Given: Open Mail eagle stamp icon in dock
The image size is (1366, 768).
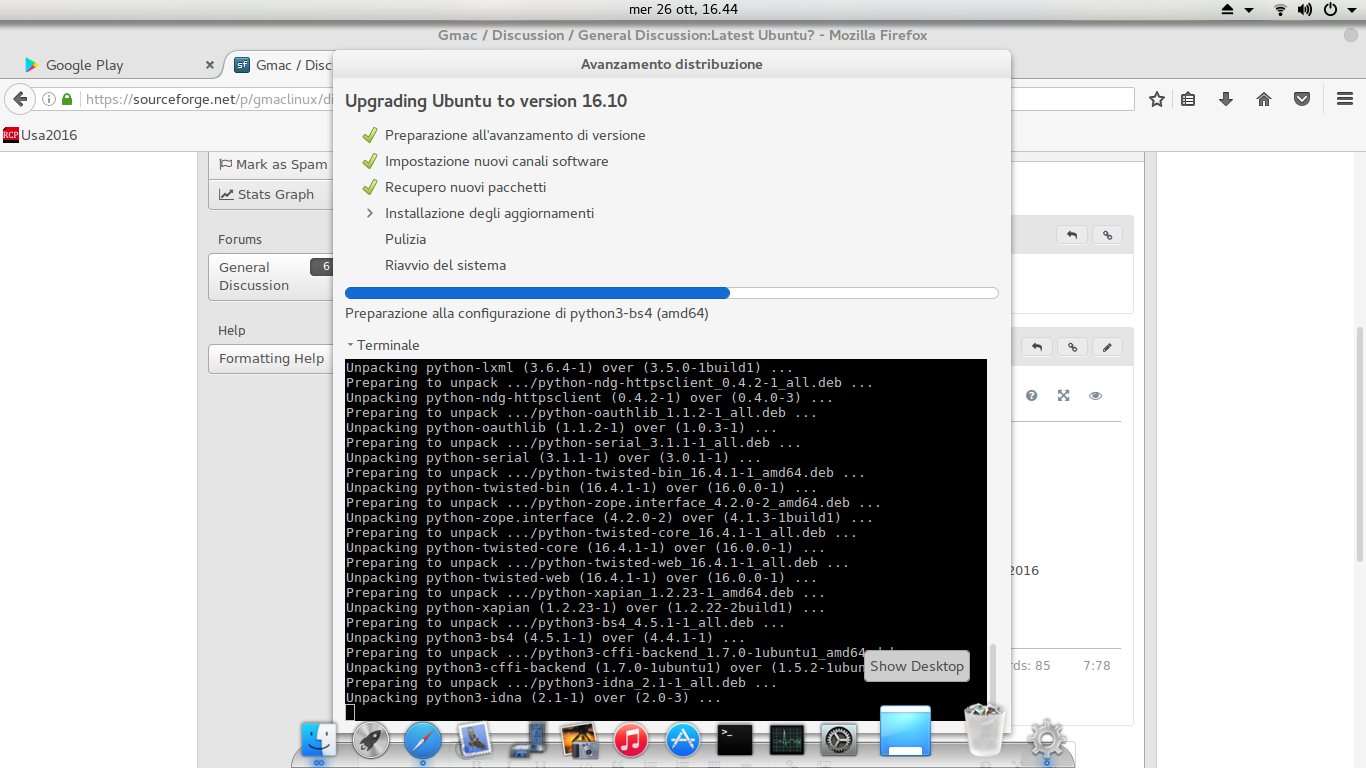Looking at the screenshot, I should point(475,741).
